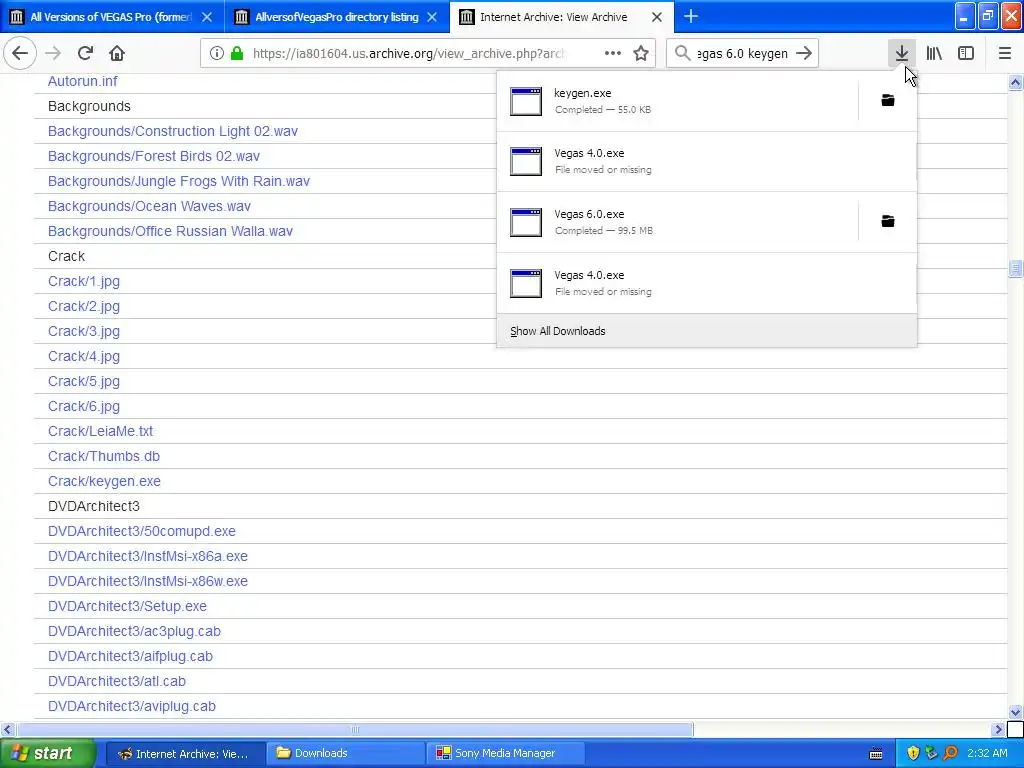Open the Crack/4.jpg link
The image size is (1024, 768).
pyautogui.click(x=84, y=357)
